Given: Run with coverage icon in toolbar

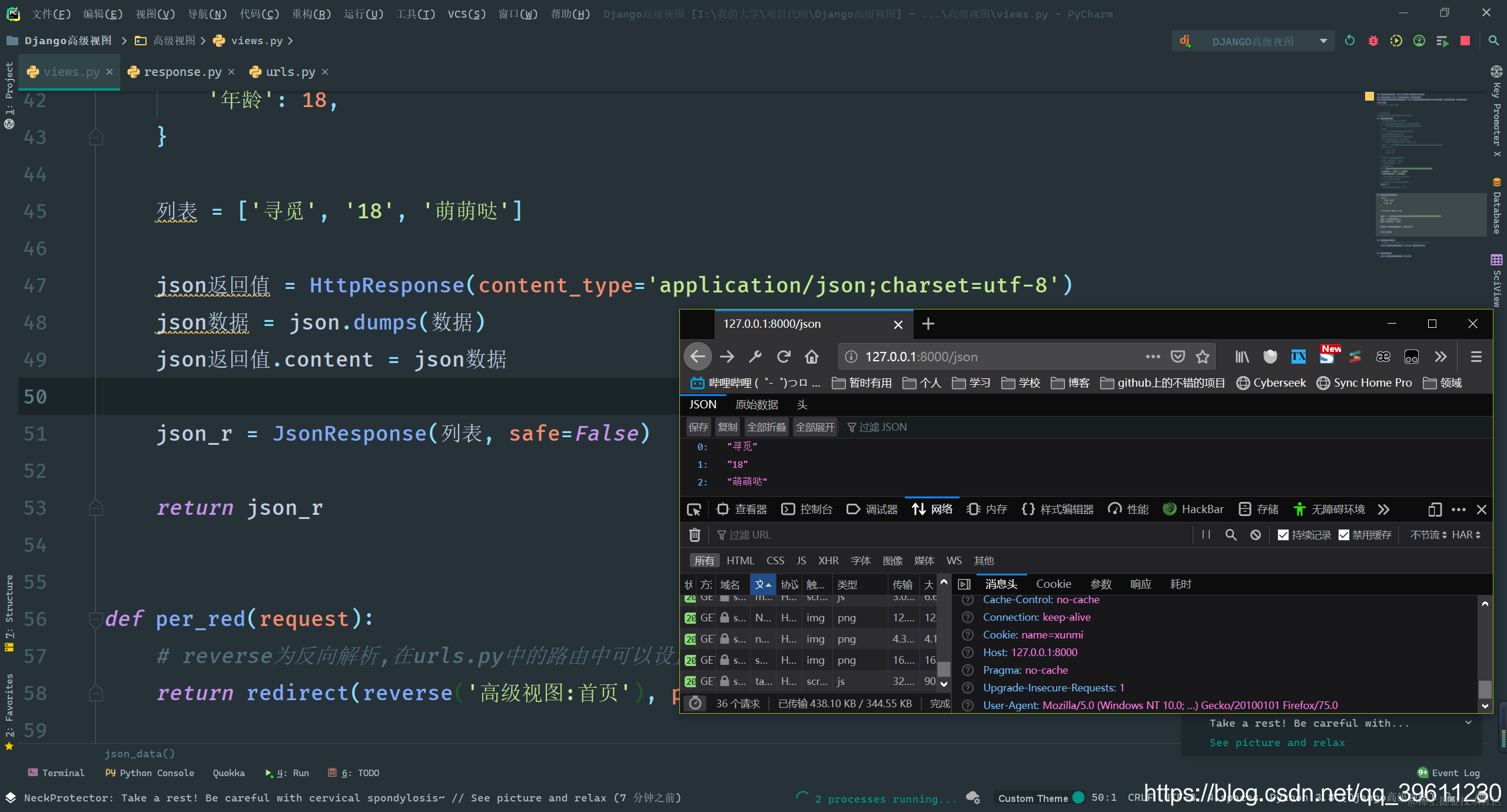Looking at the screenshot, I should coord(1396,41).
